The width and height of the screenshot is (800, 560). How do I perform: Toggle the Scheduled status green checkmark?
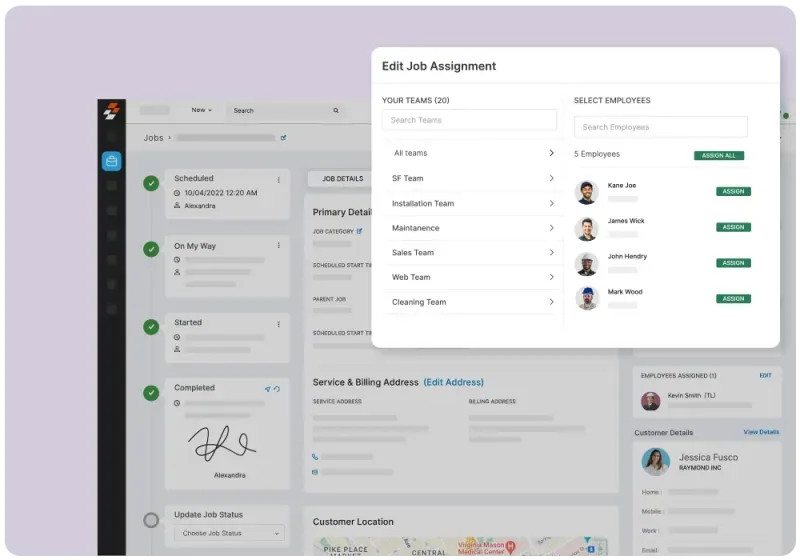[x=151, y=183]
